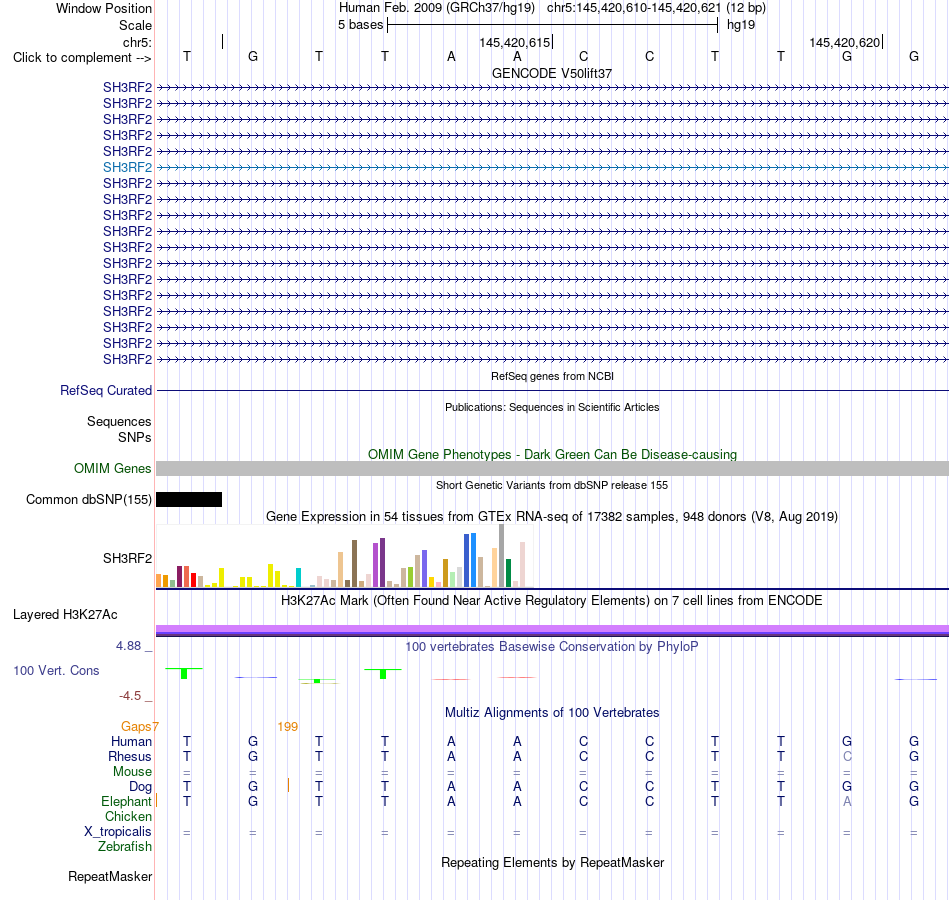950x900 pixels.
Task: Click the 145,420,620 ruler position
Action: (845, 42)
